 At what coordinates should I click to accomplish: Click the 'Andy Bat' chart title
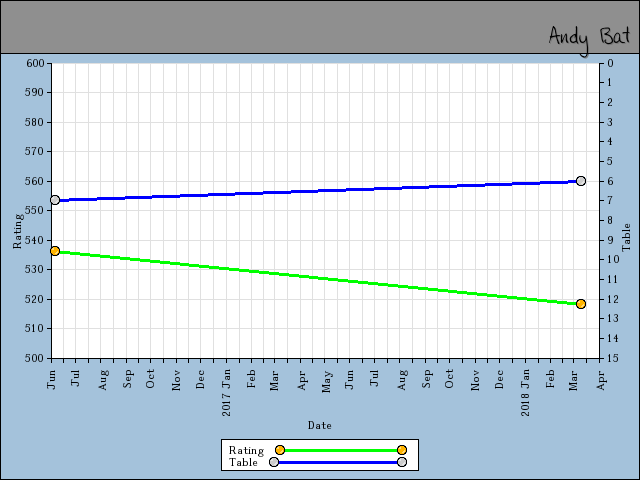[x=588, y=36]
